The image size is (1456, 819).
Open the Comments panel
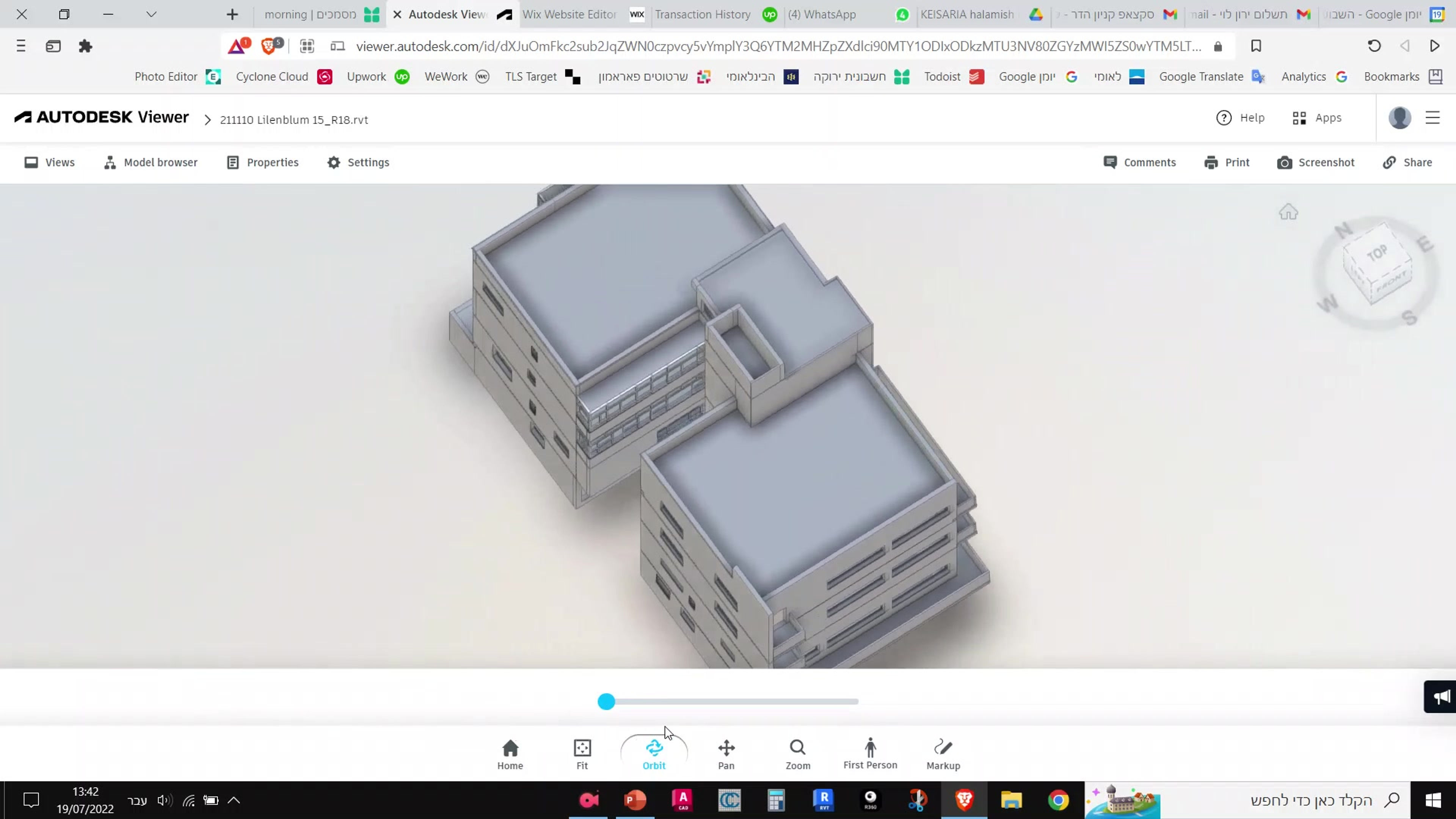tap(1139, 162)
